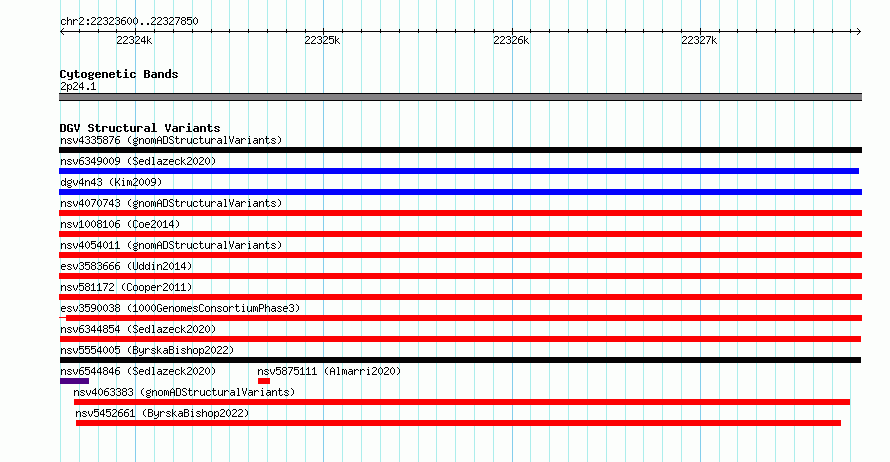This screenshot has height=462, width=890.
Task: Open nsv4054011 gnomAD variant label
Action: (171, 245)
